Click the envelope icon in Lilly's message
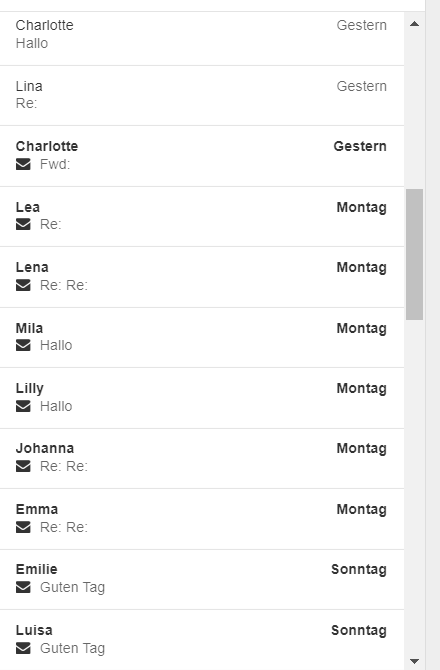 (23, 406)
